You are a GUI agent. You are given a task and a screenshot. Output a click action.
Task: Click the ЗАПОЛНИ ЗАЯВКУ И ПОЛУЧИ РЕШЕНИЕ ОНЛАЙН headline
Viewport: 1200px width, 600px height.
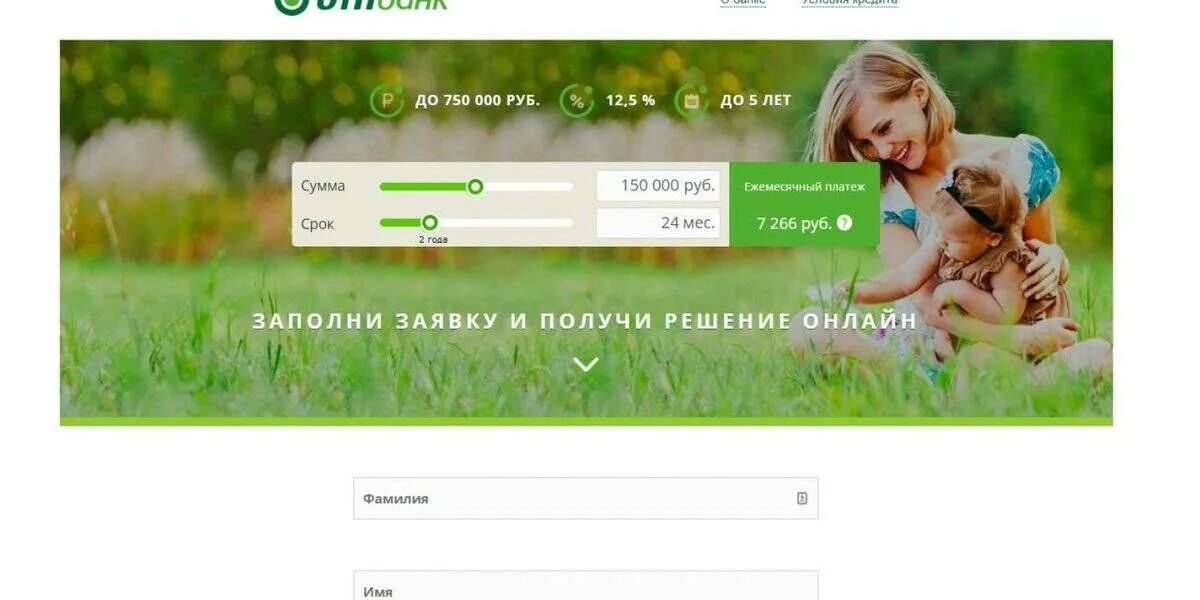(585, 321)
